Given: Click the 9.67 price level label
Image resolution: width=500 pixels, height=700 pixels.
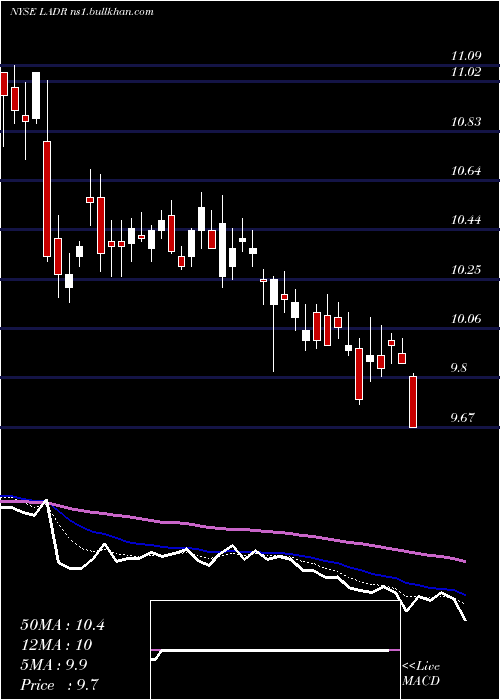Looking at the screenshot, I should tap(462, 418).
